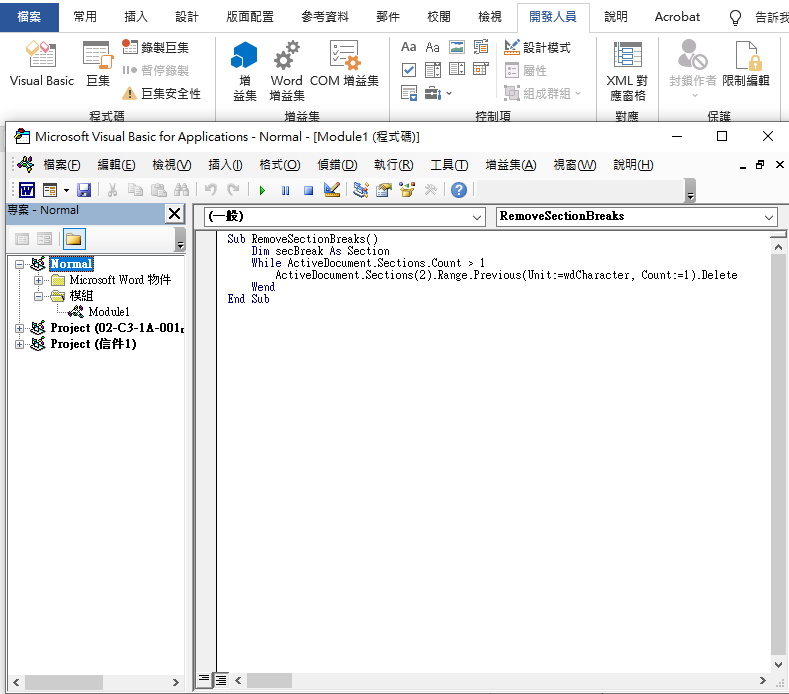Expand Project (信件1) node
Image resolution: width=789 pixels, height=694 pixels.
click(19, 344)
